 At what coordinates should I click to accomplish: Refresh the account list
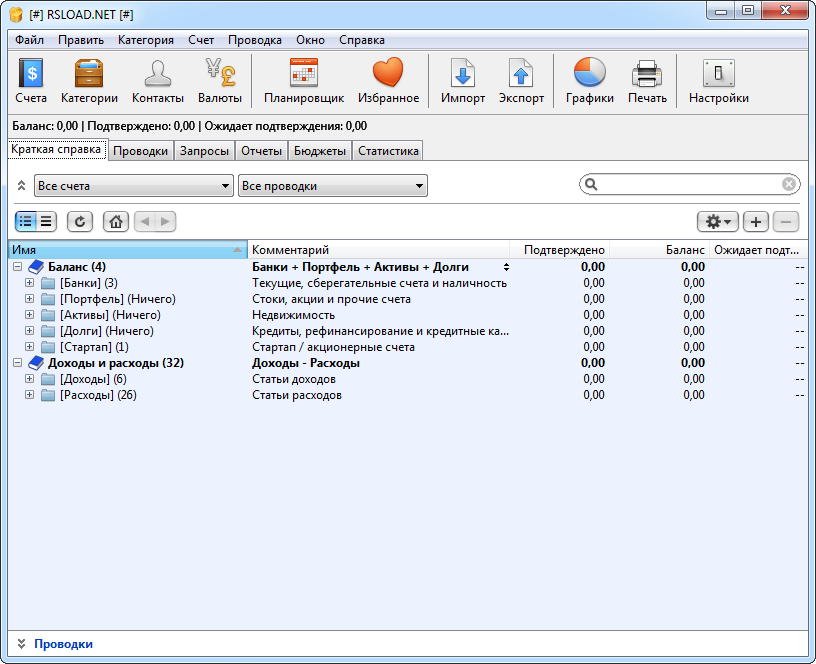click(x=79, y=221)
